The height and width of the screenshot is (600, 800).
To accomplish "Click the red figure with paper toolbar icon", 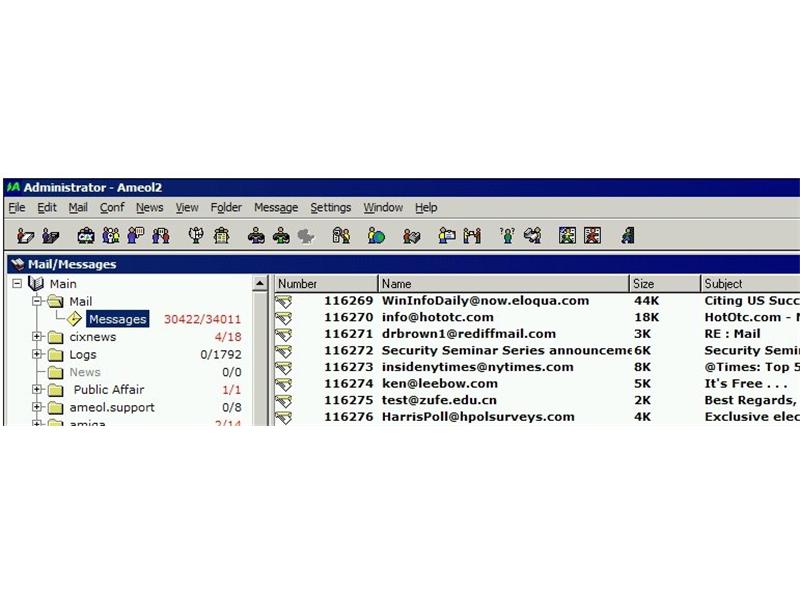I will (x=25, y=236).
